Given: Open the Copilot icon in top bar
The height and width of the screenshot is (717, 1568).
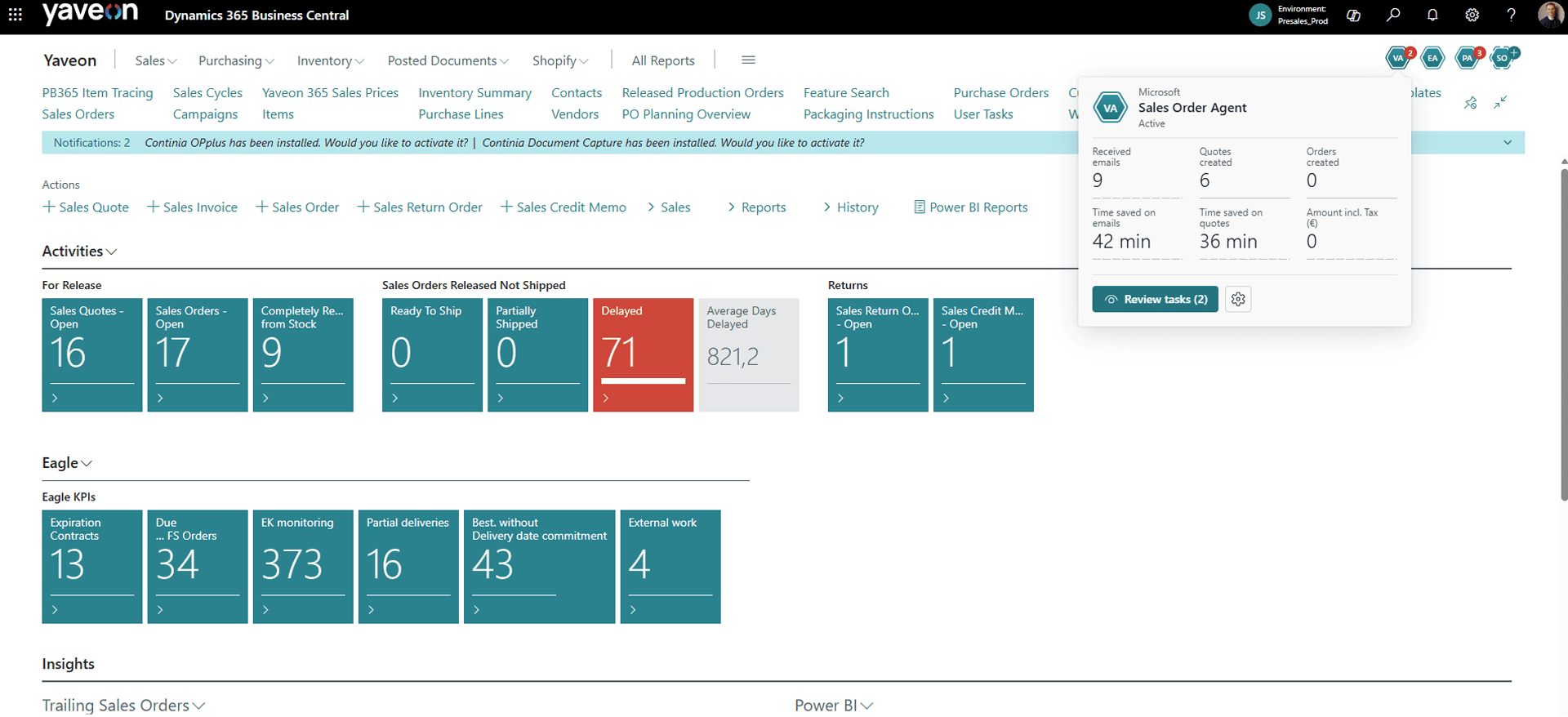Looking at the screenshot, I should click(x=1353, y=15).
